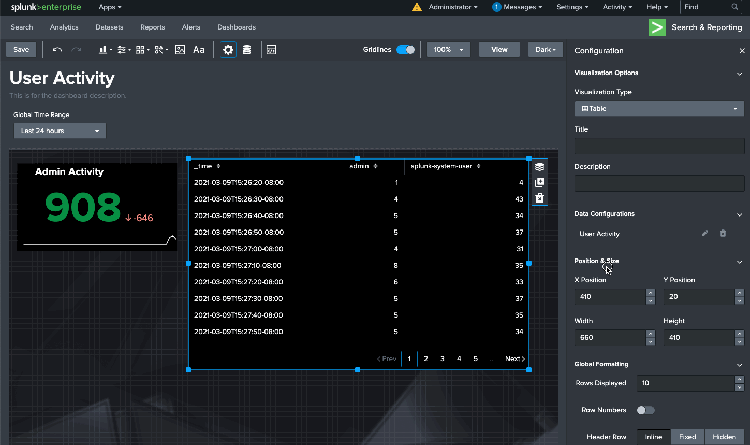This screenshot has width=750, height=445.
Task: Click the trash icon beside the table
Action: click(539, 199)
